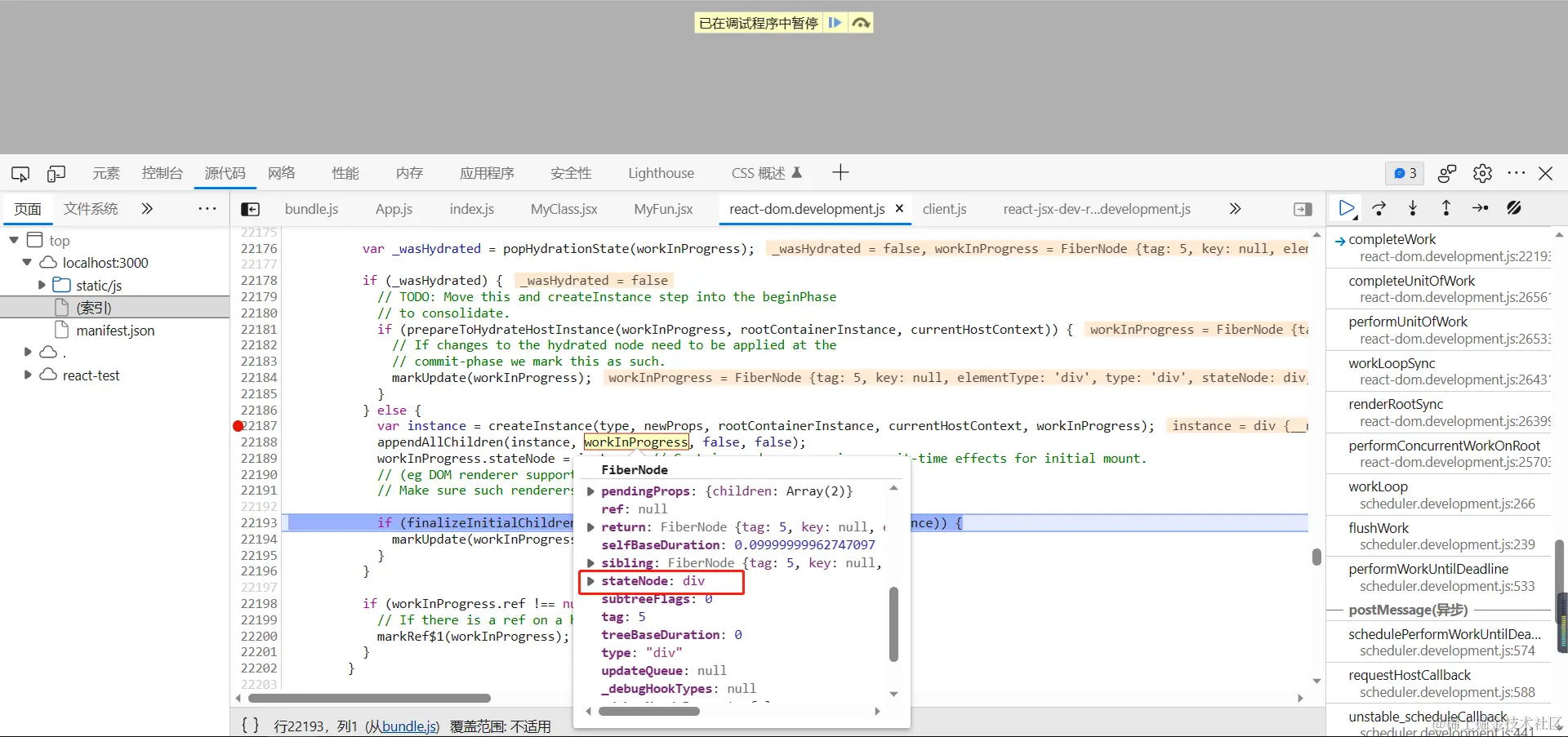Open the 应用程序 tab
The image size is (1568, 737).
pyautogui.click(x=487, y=173)
